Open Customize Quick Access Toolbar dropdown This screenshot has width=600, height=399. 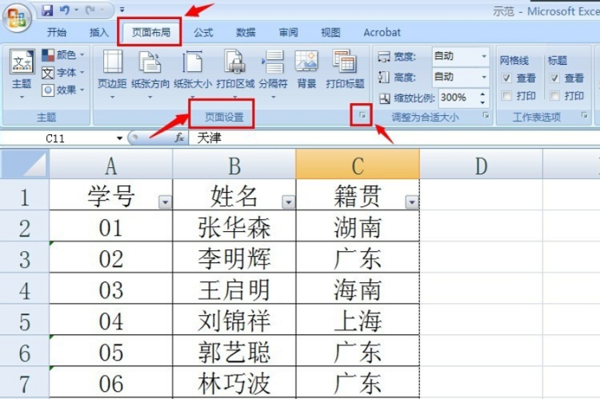pyautogui.click(x=122, y=10)
